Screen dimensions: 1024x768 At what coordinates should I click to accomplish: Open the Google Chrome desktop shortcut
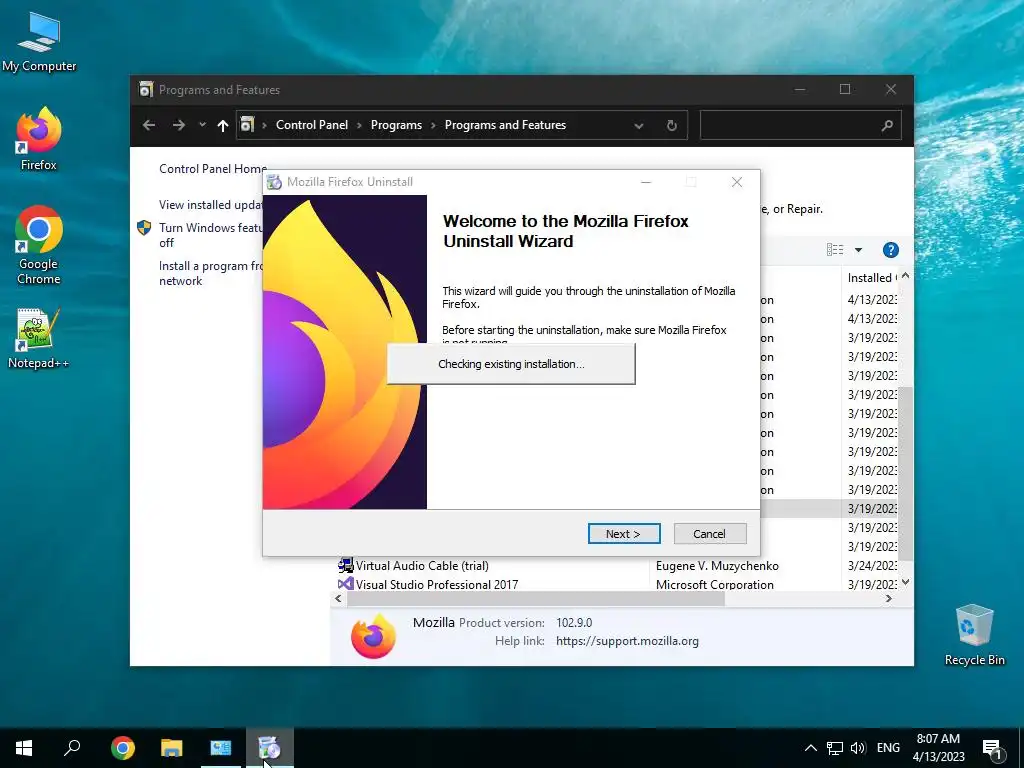tap(39, 245)
